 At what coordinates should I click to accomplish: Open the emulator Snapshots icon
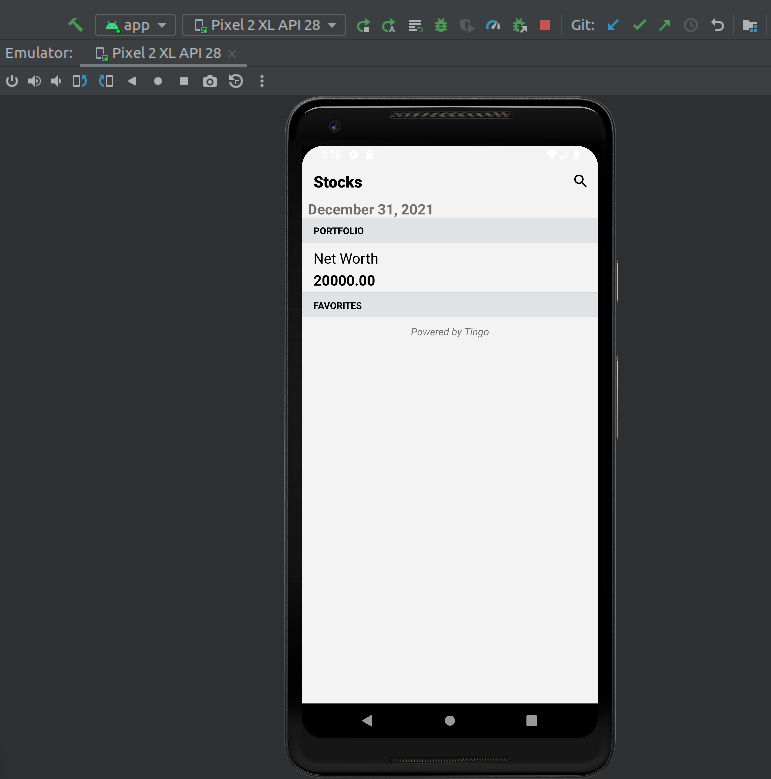[x=236, y=81]
